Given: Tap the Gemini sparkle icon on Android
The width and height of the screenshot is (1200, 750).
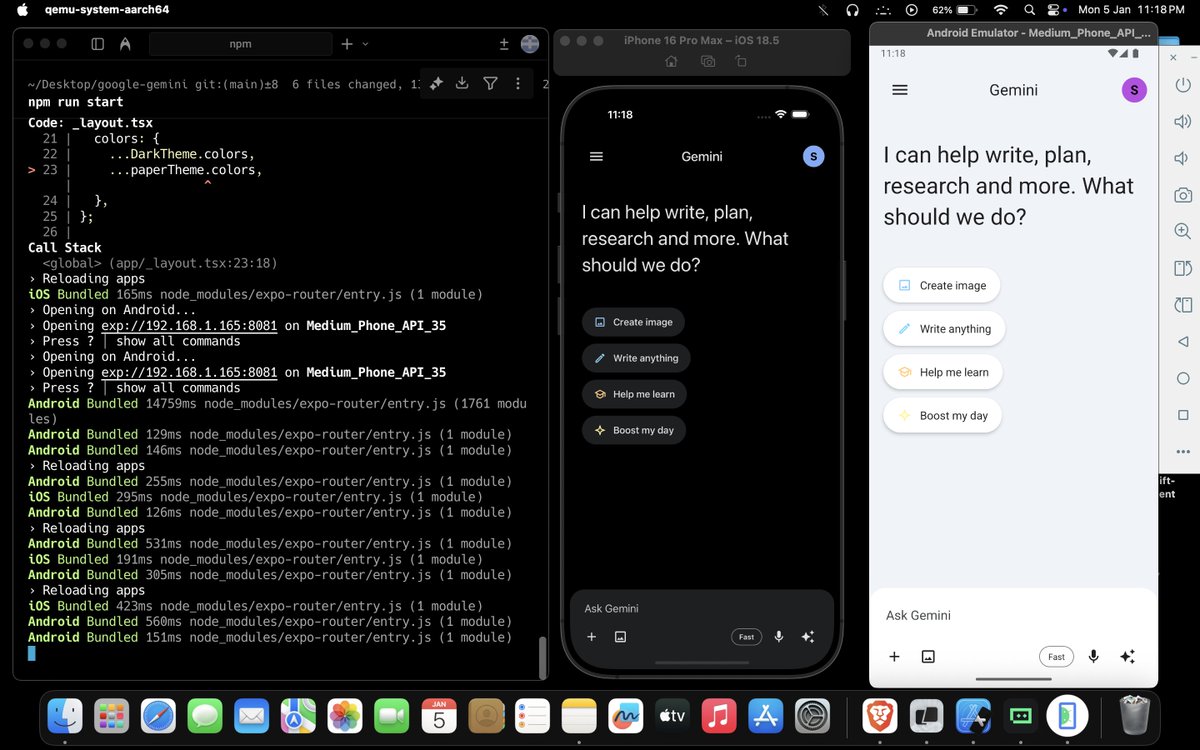Looking at the screenshot, I should 1127,657.
